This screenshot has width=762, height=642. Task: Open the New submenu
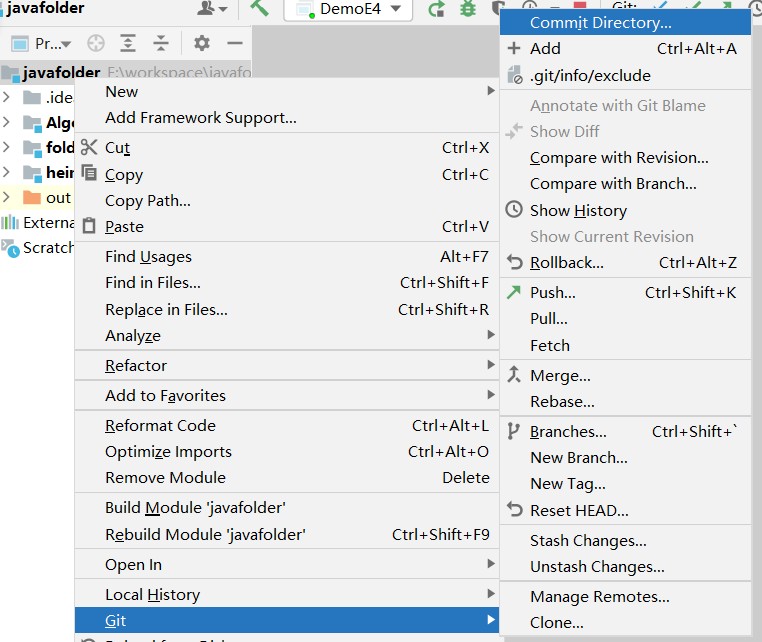(x=122, y=91)
